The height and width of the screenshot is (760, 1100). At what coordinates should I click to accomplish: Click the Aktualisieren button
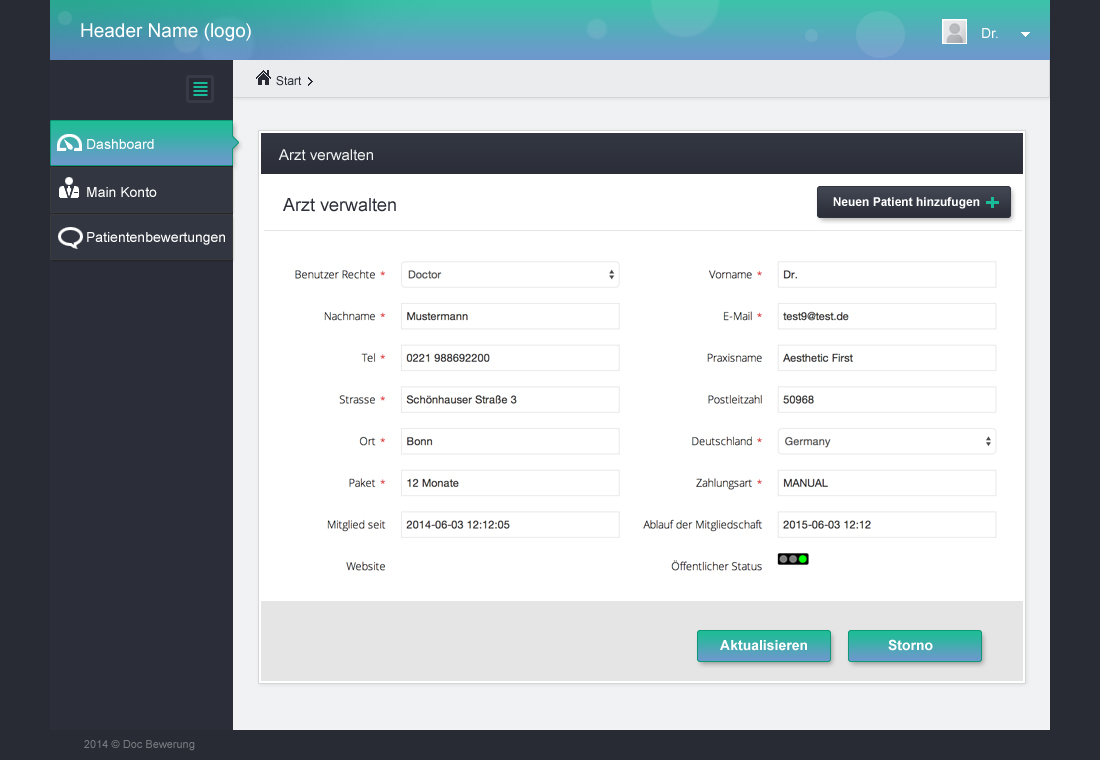(764, 646)
